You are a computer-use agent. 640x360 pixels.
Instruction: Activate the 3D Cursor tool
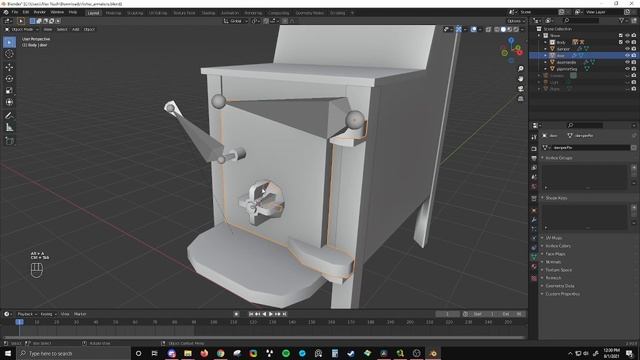[9, 54]
